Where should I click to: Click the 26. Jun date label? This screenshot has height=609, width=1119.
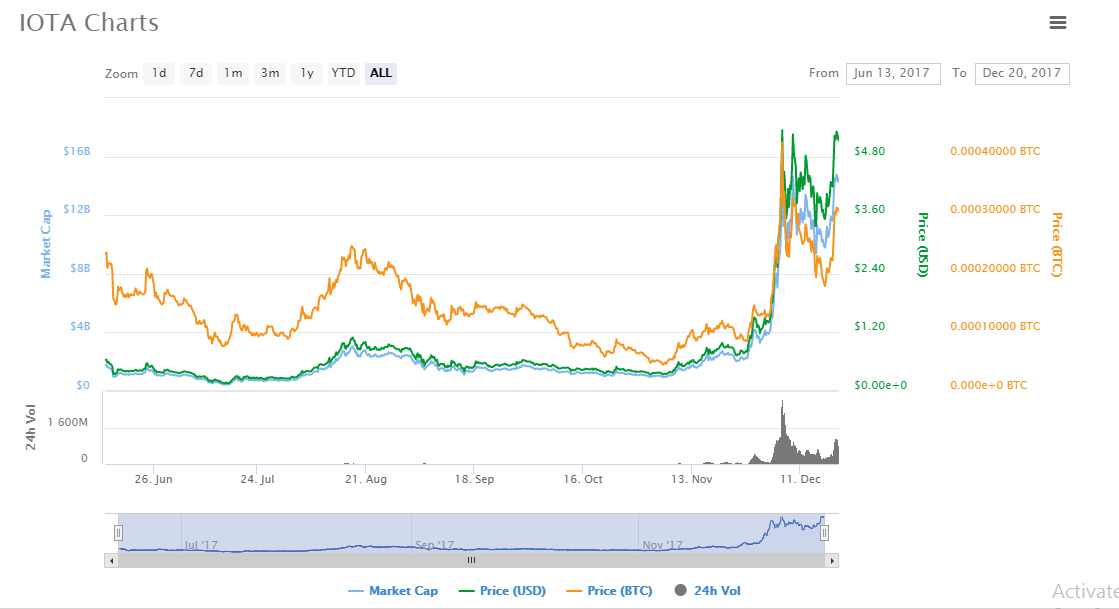click(x=153, y=479)
